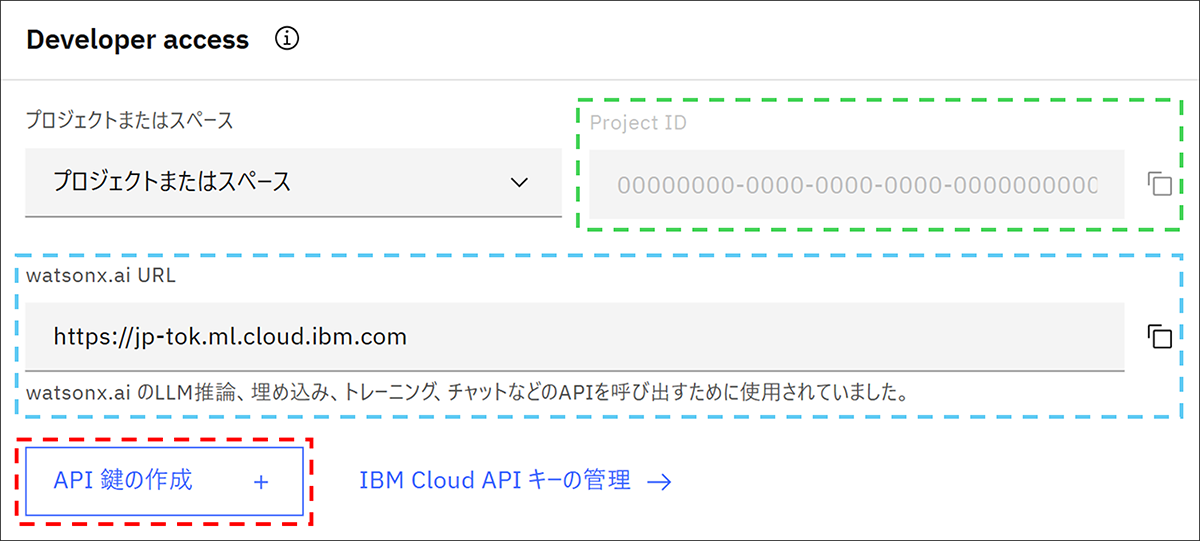Copy the watsonx.ai URL
The image size is (1200, 541).
click(x=1159, y=336)
